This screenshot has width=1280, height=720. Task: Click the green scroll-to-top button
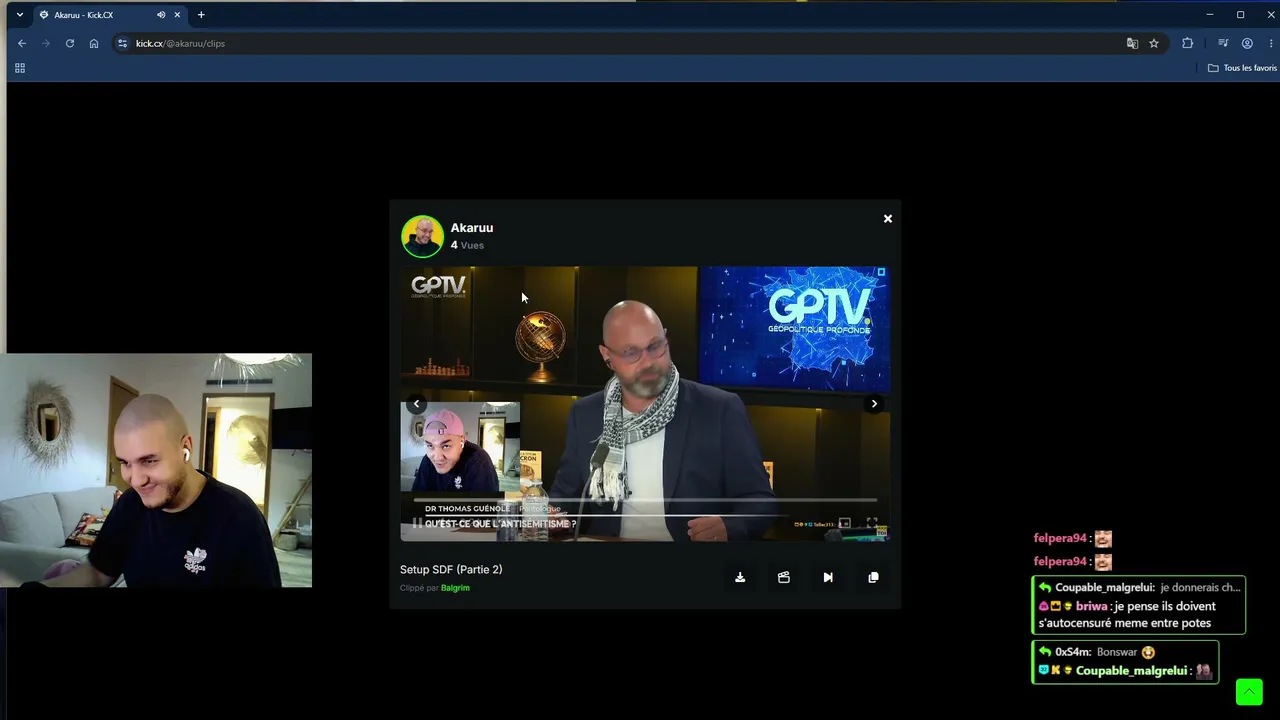(1249, 692)
